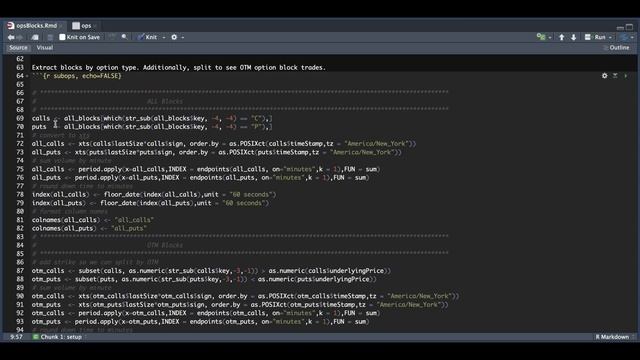
Task: Open Knit options dropdown arrow
Action: pos(164,37)
